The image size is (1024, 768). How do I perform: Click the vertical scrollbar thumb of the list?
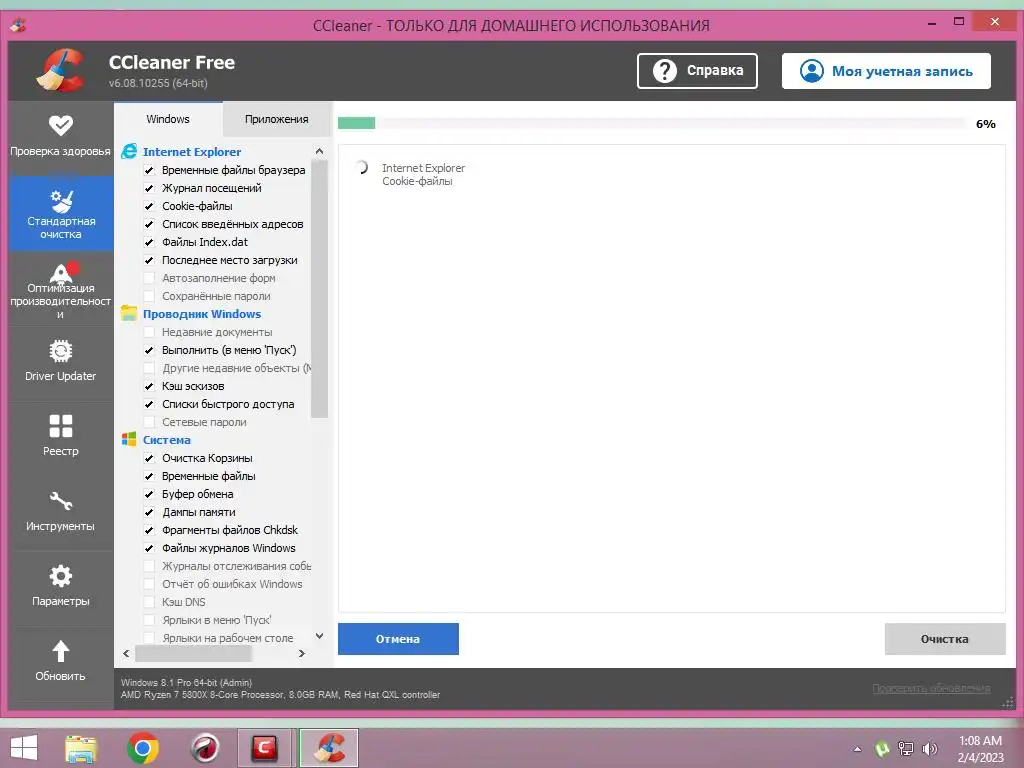point(319,289)
